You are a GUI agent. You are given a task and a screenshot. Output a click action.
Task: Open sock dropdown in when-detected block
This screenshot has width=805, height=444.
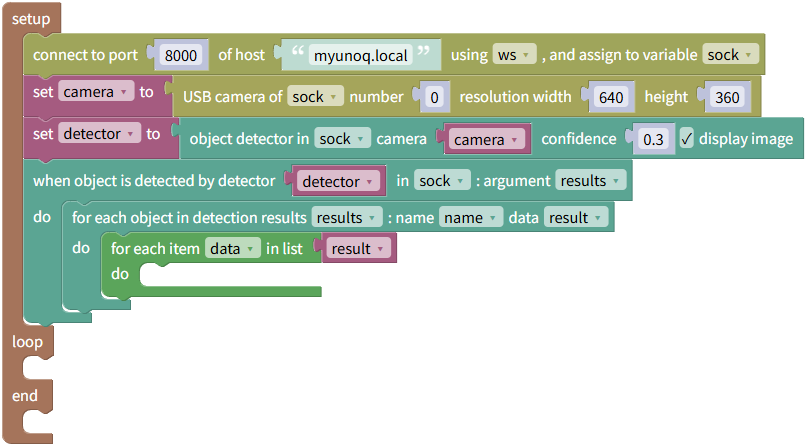pyautogui.click(x=442, y=181)
